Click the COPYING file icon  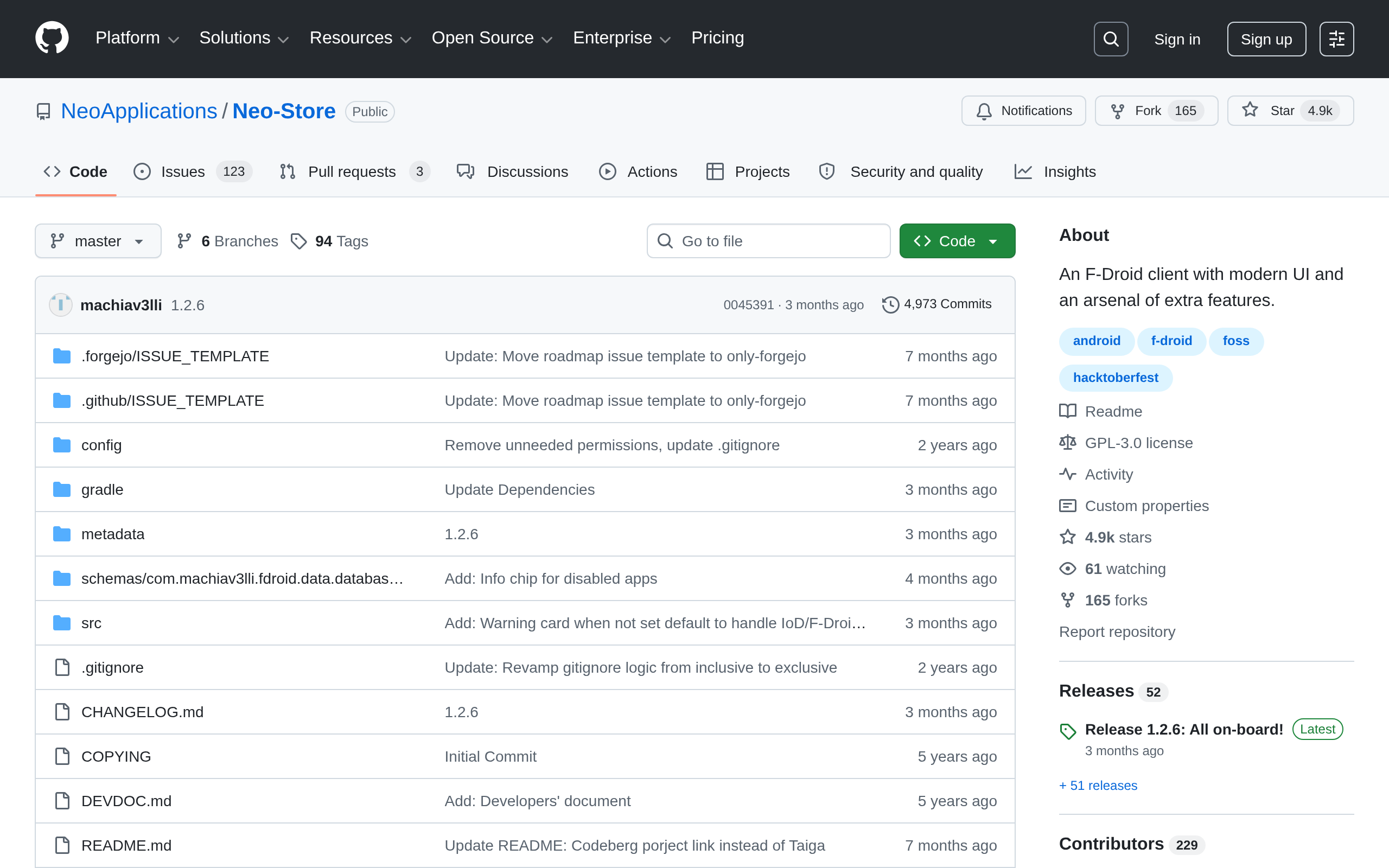coord(62,756)
